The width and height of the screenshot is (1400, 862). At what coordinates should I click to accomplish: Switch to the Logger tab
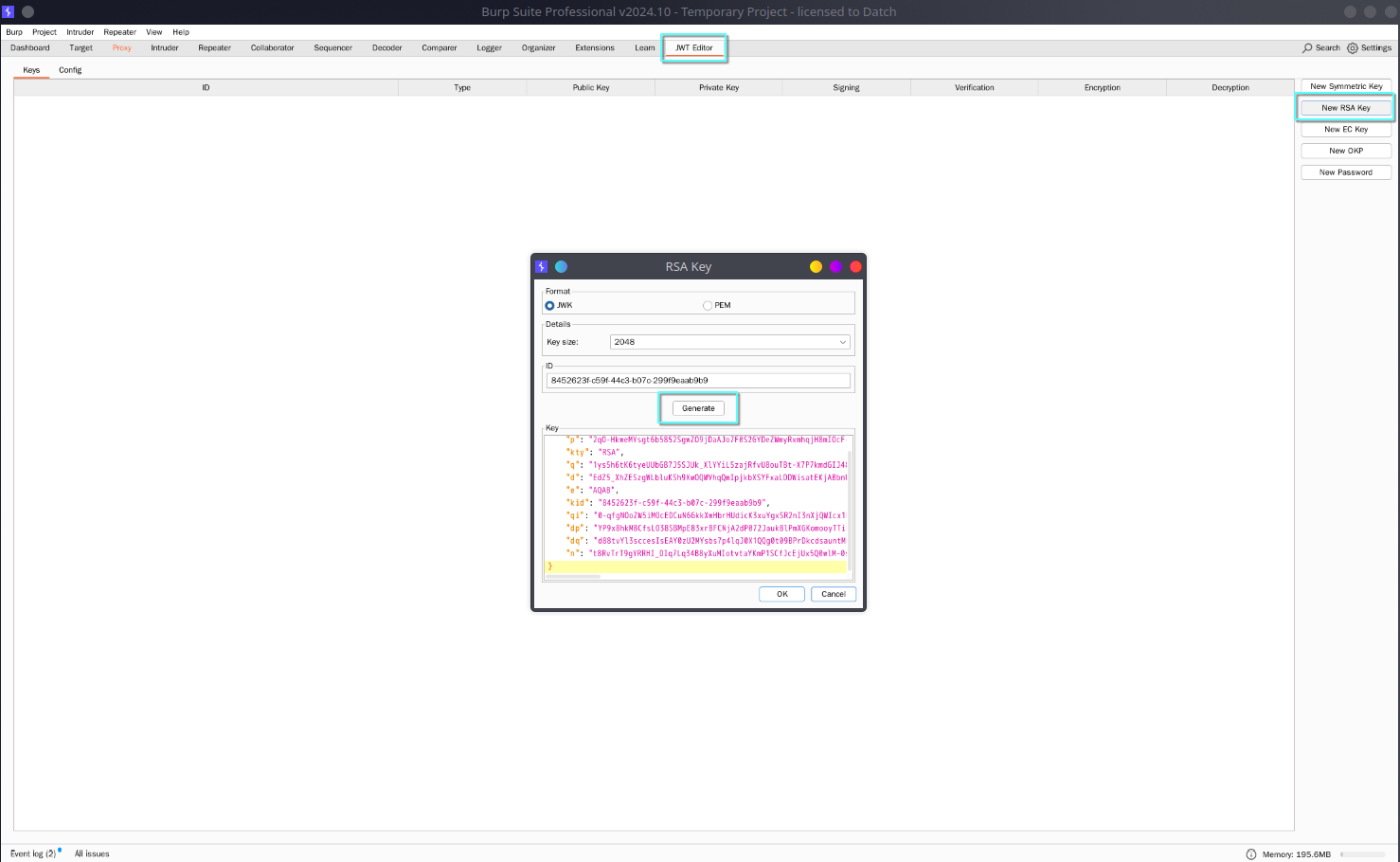(x=490, y=47)
